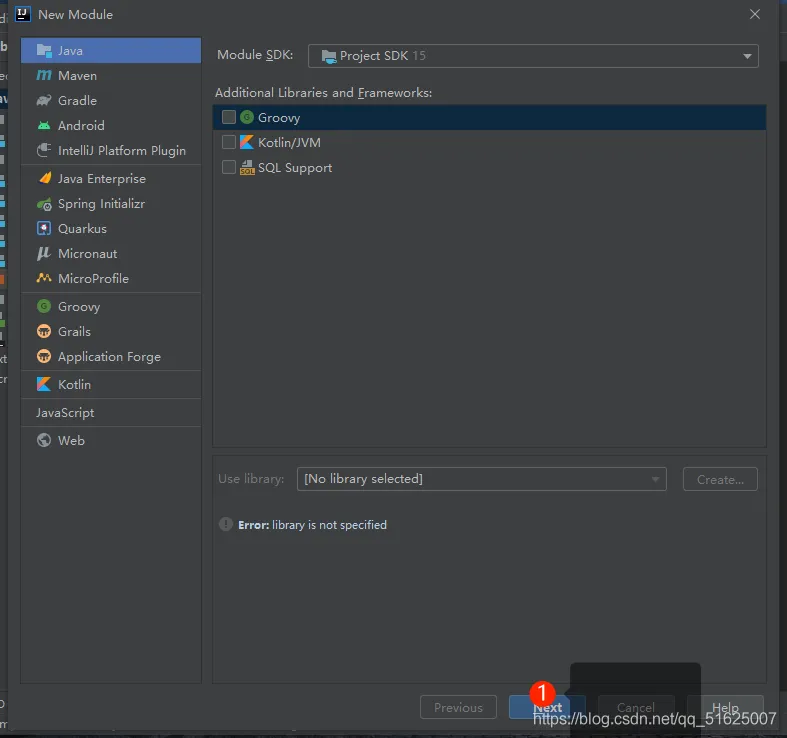Click the 'New Module' dialog title
Image resolution: width=787 pixels, height=738 pixels.
pos(75,15)
